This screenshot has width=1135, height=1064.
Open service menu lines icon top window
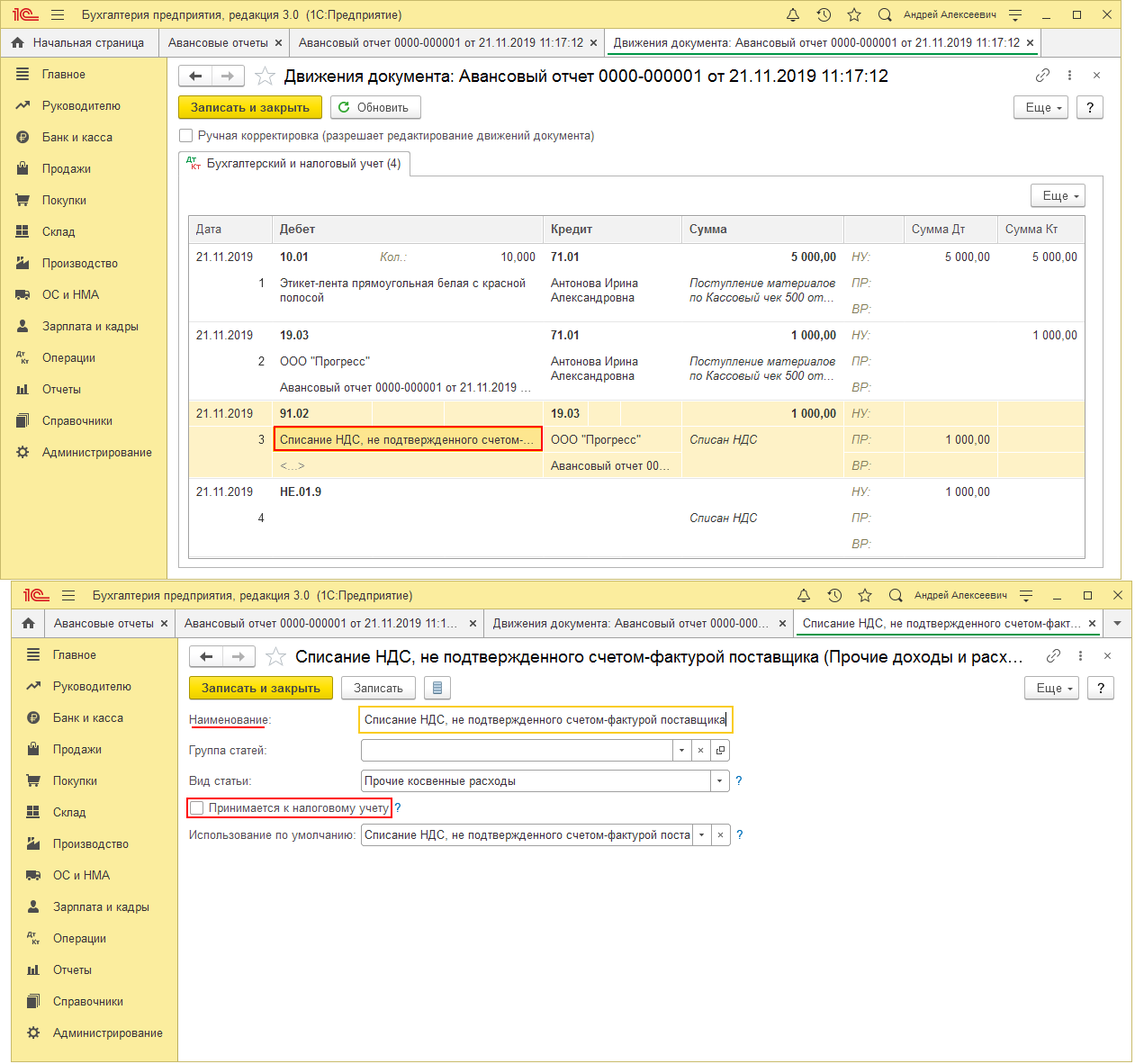[x=1015, y=14]
